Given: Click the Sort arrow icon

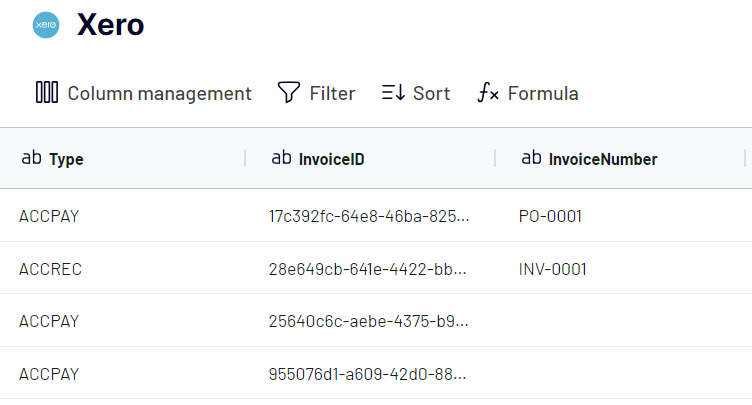Looking at the screenshot, I should point(394,92).
